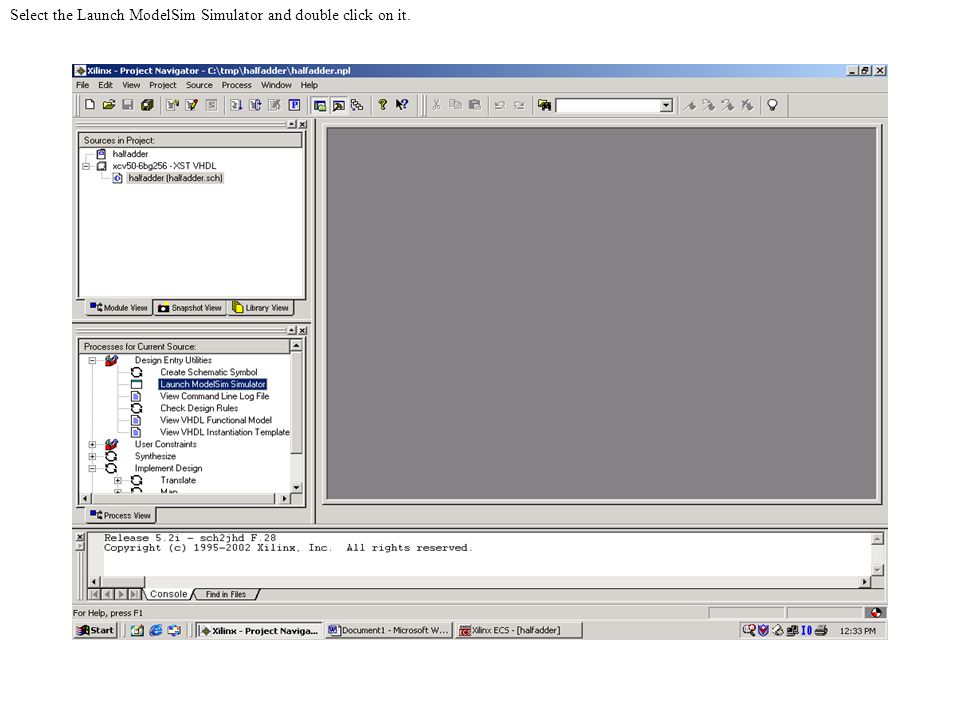This screenshot has height=720, width=960.
Task: Close the Sources in Project panel
Action: point(302,124)
